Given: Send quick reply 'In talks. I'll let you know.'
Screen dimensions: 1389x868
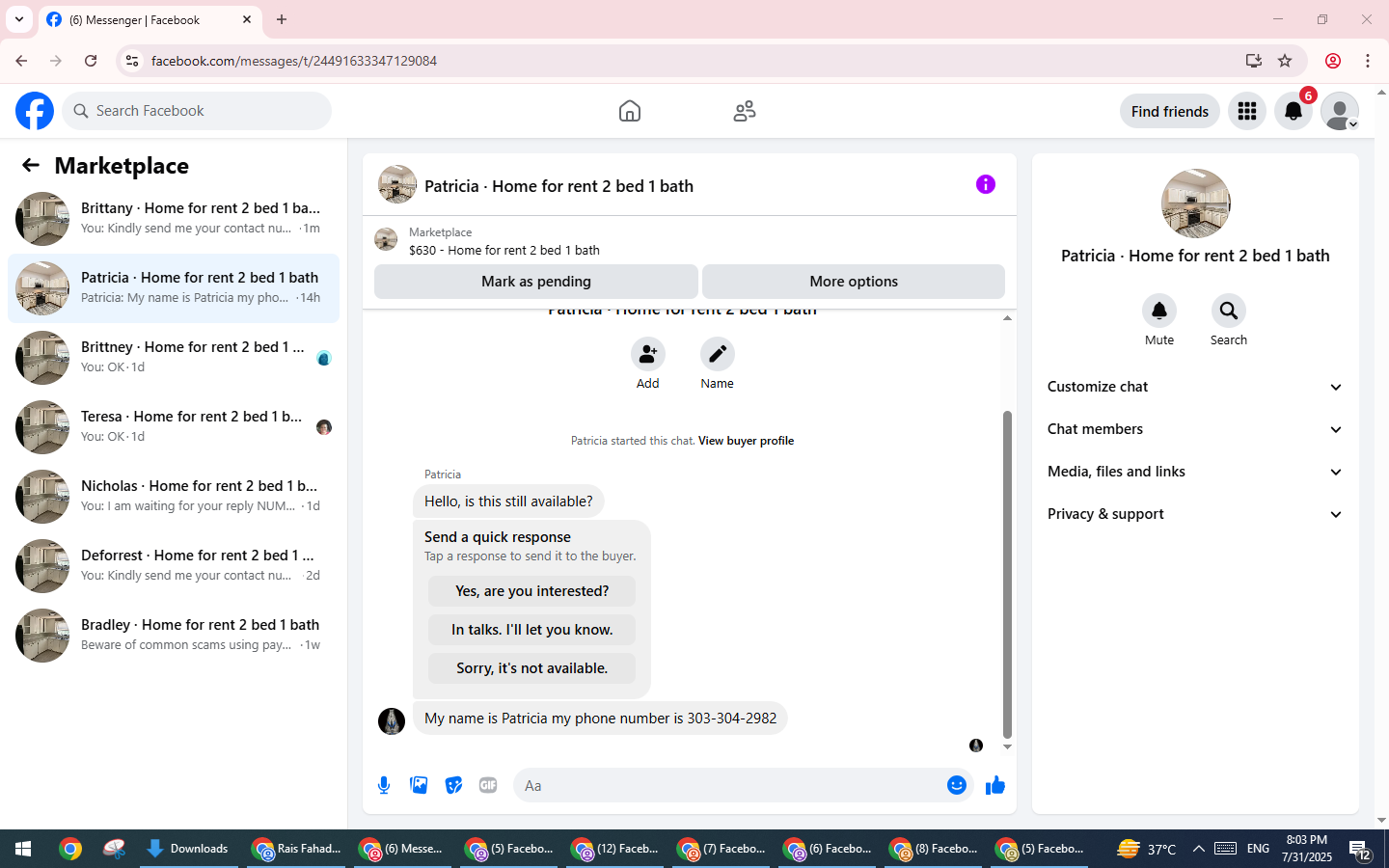Looking at the screenshot, I should tap(532, 630).
